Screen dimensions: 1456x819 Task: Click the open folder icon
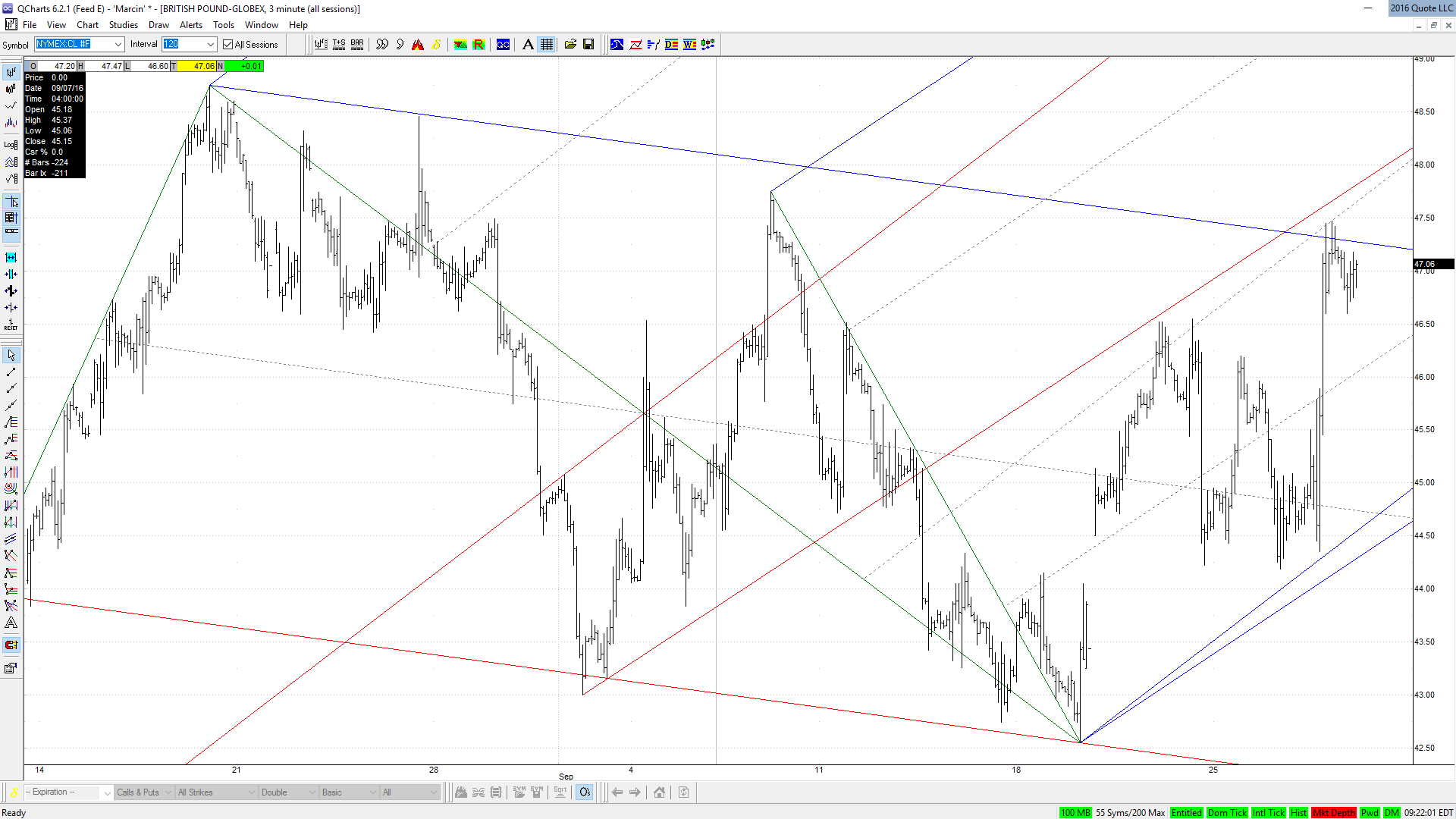(x=570, y=45)
